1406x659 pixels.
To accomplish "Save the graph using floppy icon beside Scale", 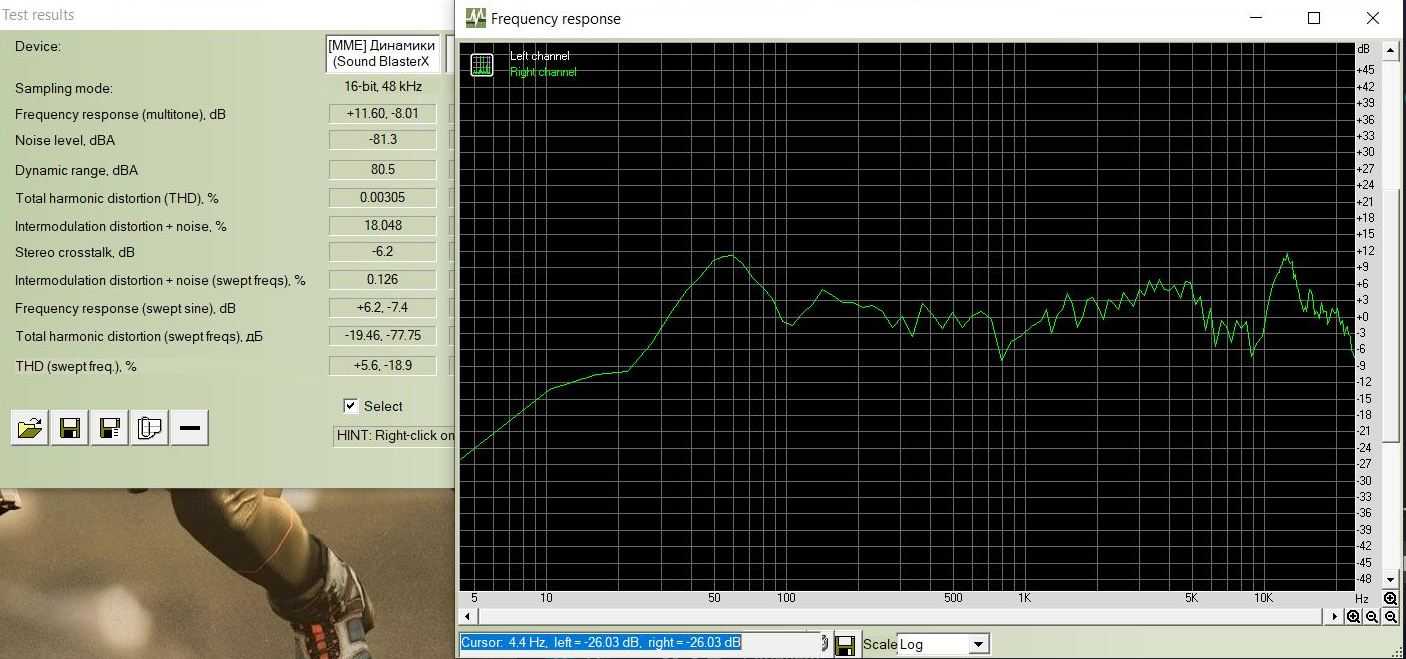I will tap(845, 644).
